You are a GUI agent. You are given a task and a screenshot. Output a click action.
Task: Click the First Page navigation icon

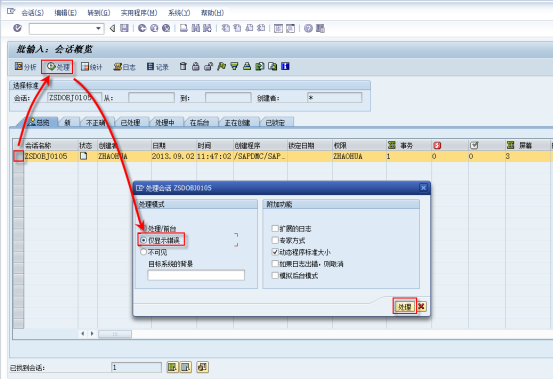225,28
